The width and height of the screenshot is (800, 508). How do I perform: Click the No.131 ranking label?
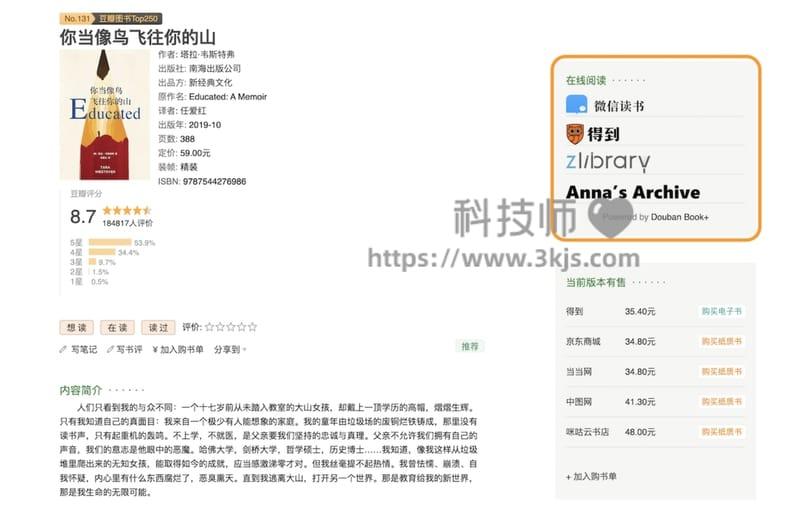coord(77,19)
